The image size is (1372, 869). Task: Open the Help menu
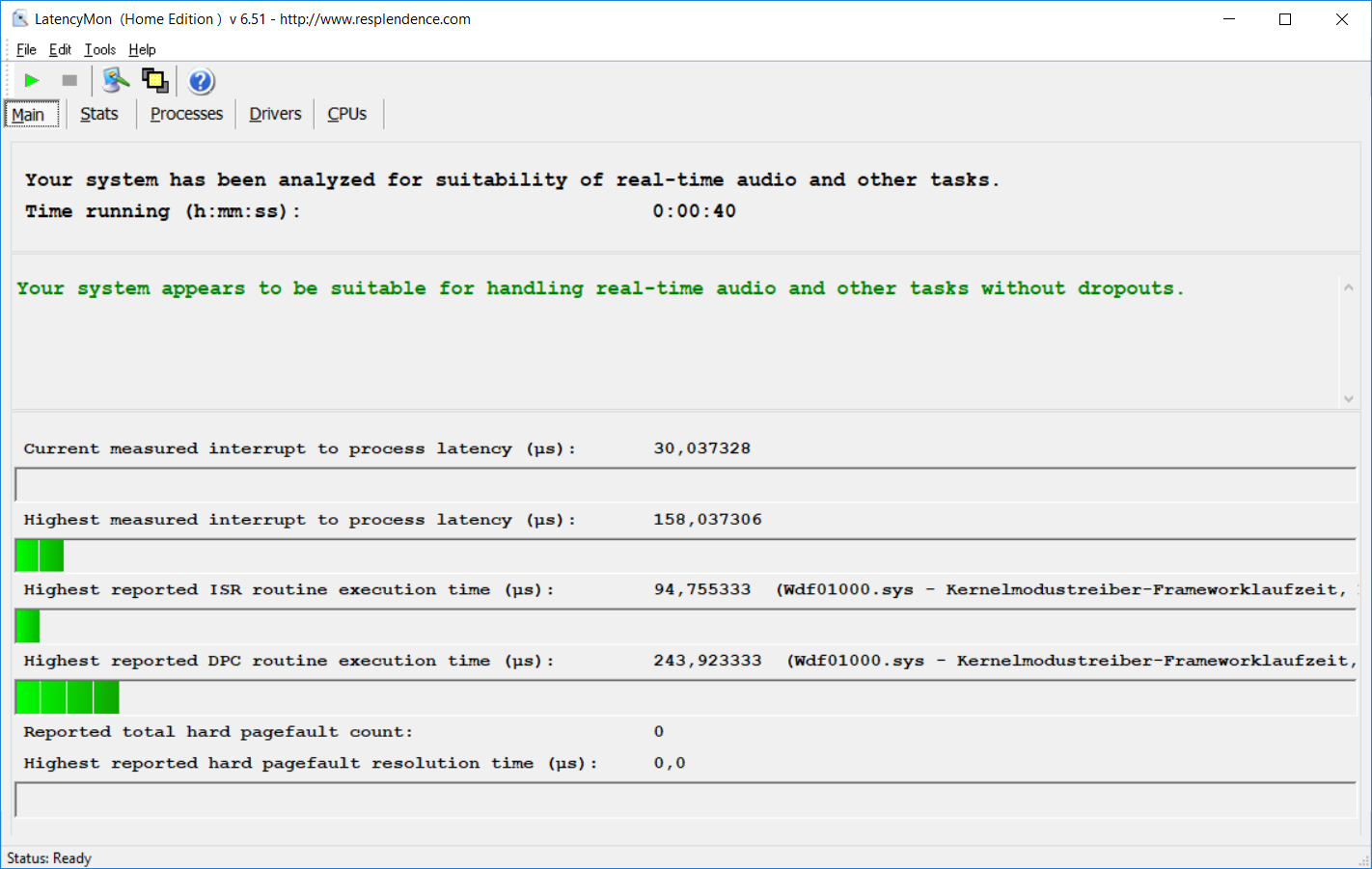coord(142,50)
